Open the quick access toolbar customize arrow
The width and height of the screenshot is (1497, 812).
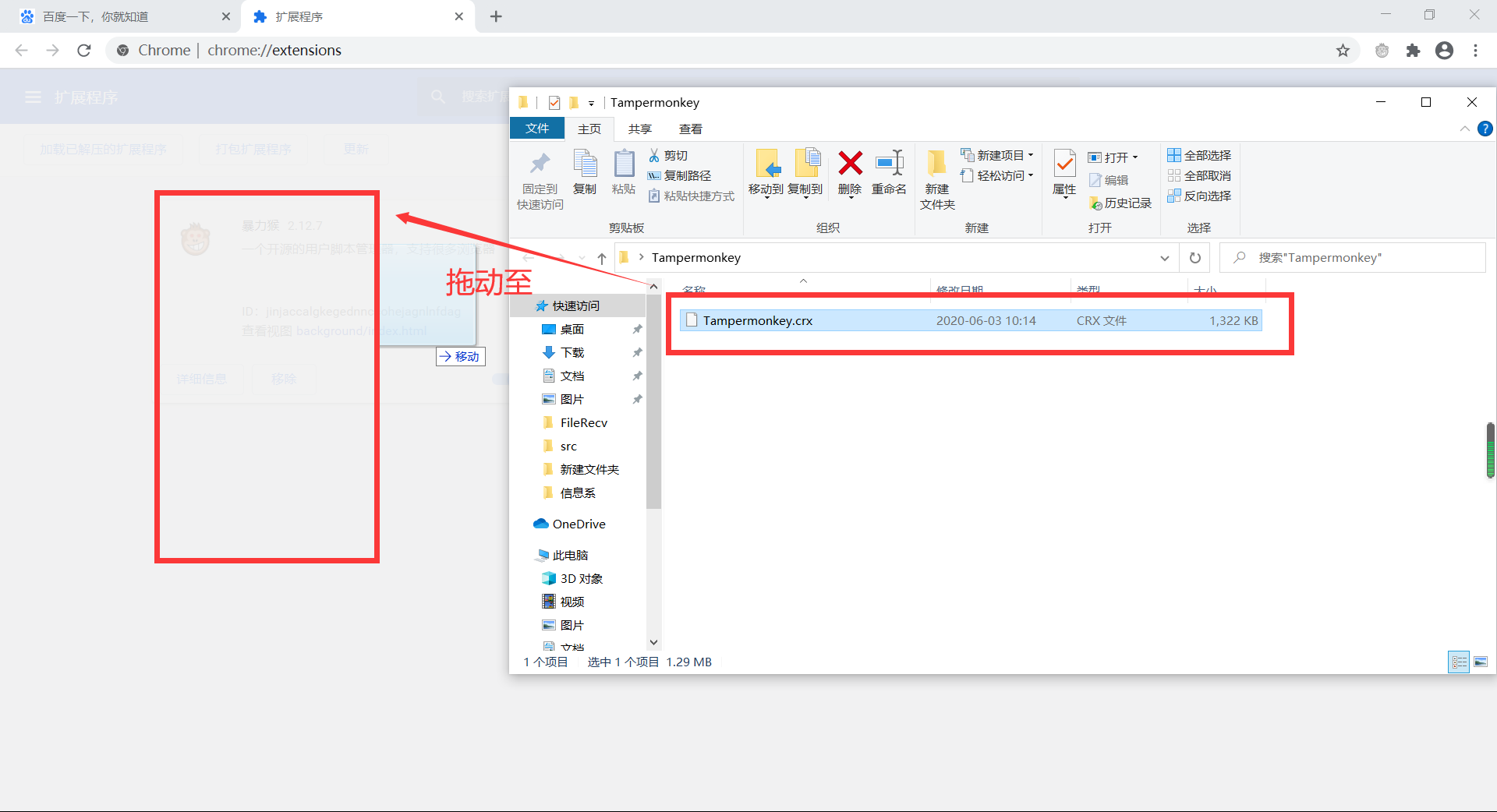[591, 103]
